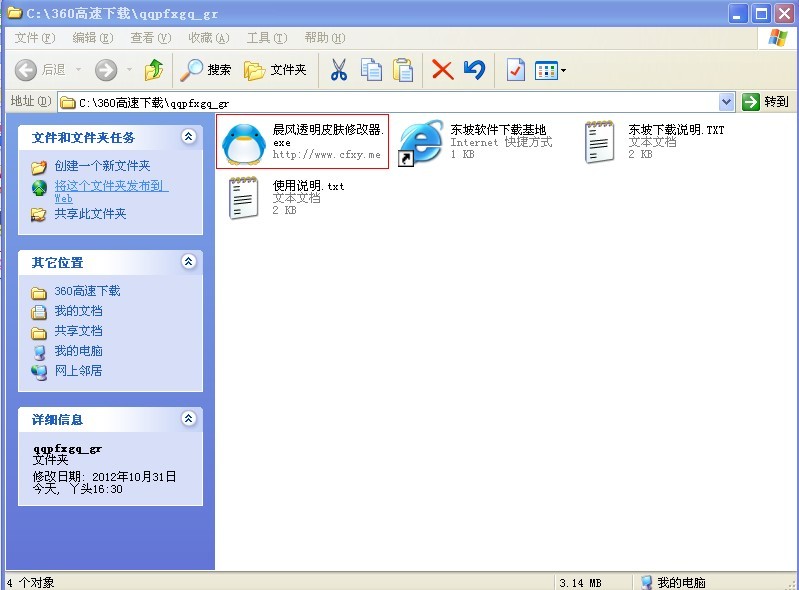Click the Back arrow button

(25, 70)
